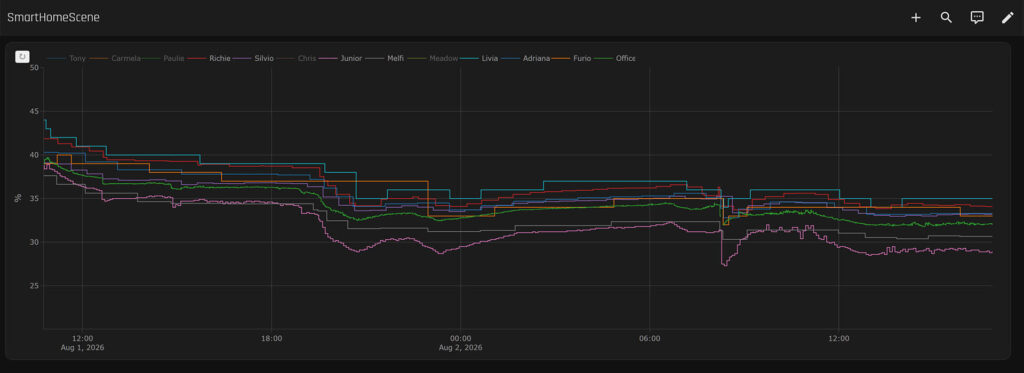Click the 06:00 time axis label

(650, 338)
